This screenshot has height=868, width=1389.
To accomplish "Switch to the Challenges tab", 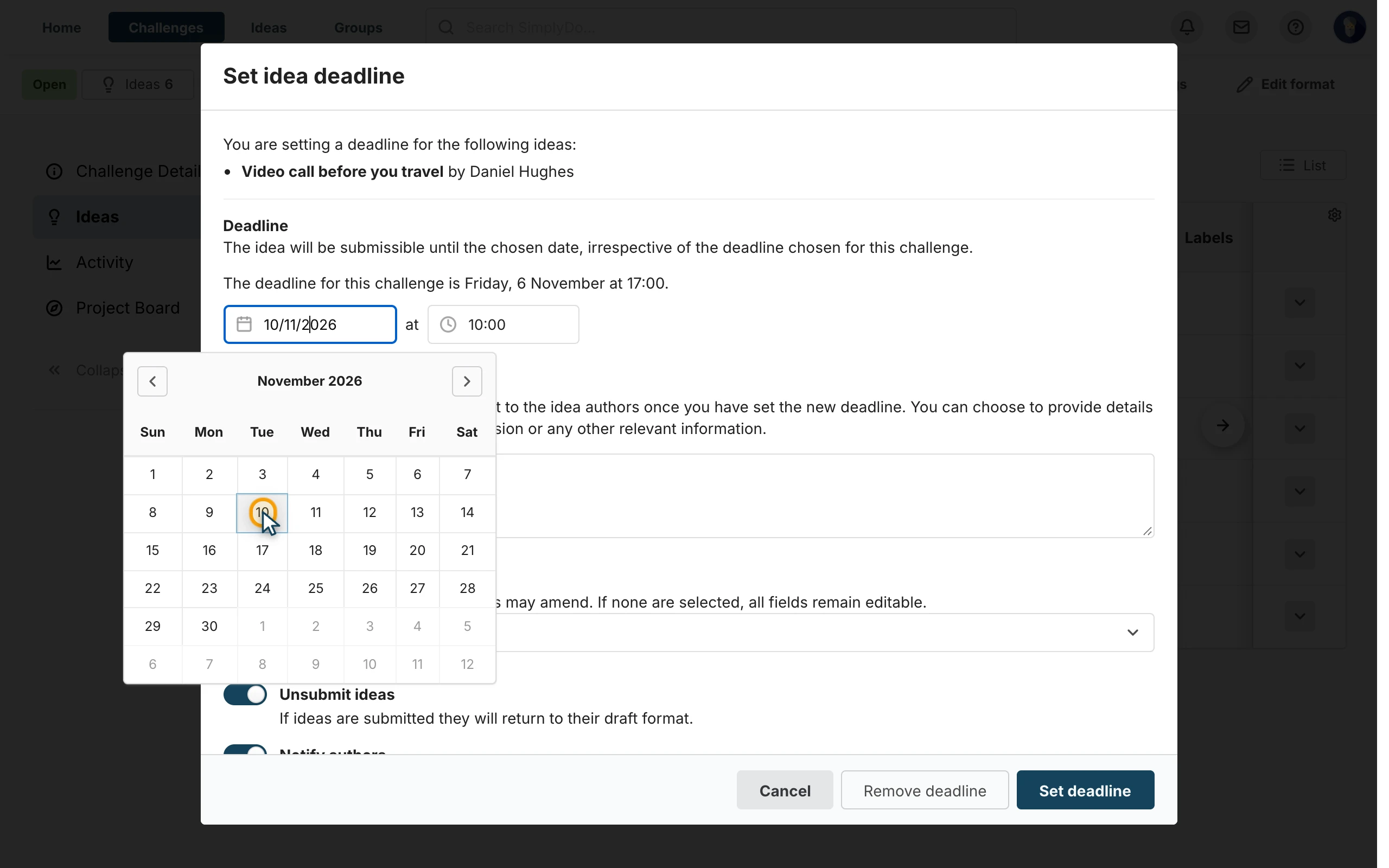I will pos(166,27).
